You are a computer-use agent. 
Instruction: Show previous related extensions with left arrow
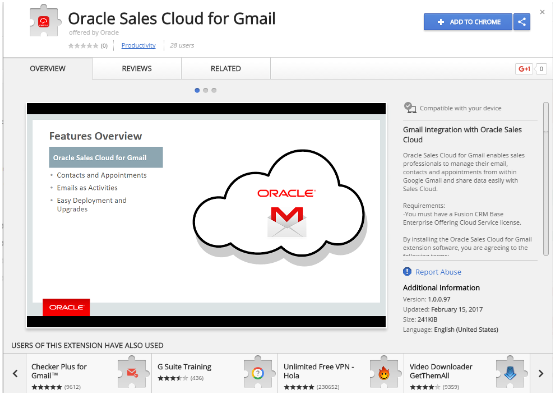[15, 373]
